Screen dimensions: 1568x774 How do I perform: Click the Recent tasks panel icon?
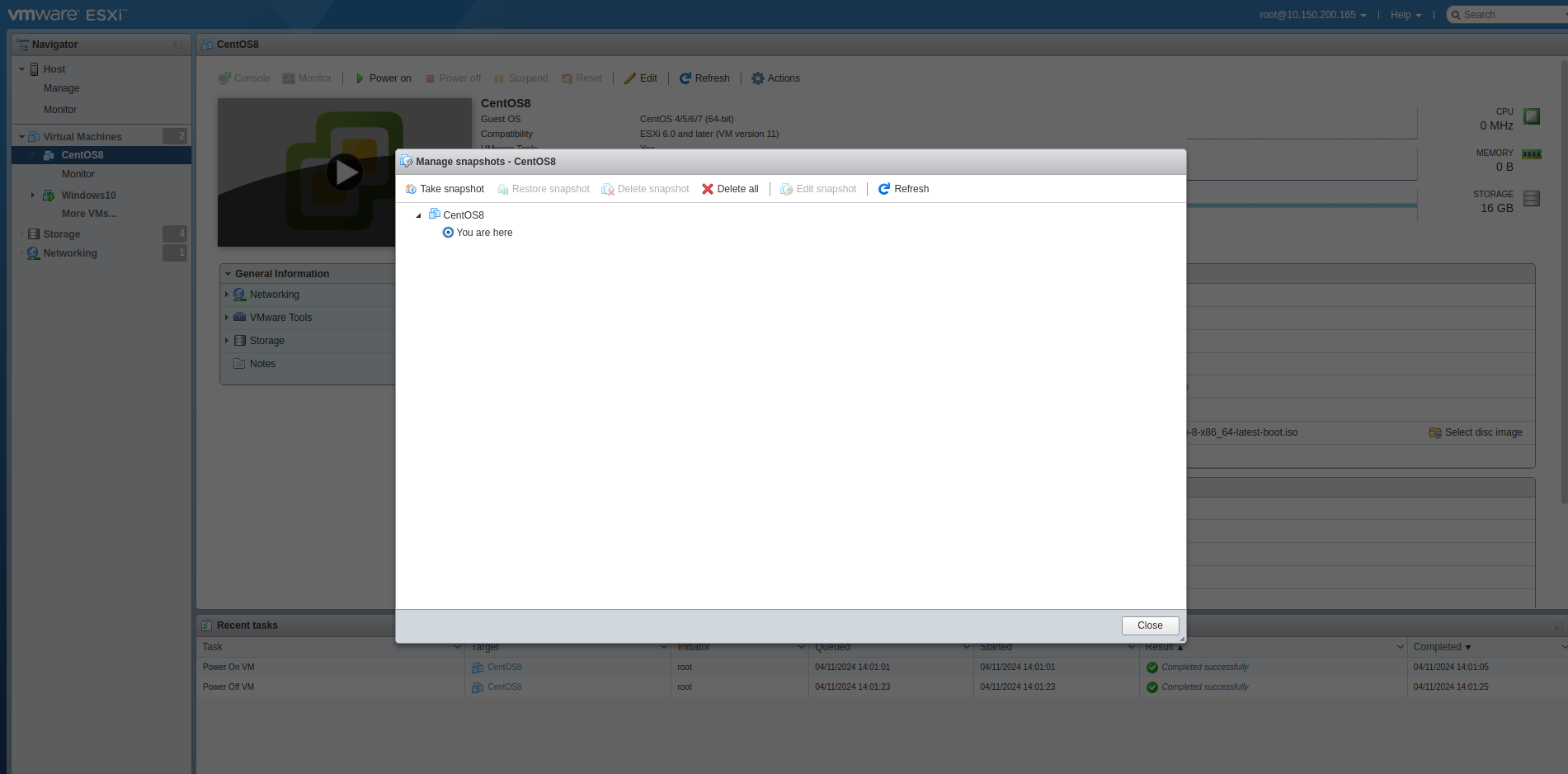click(206, 625)
